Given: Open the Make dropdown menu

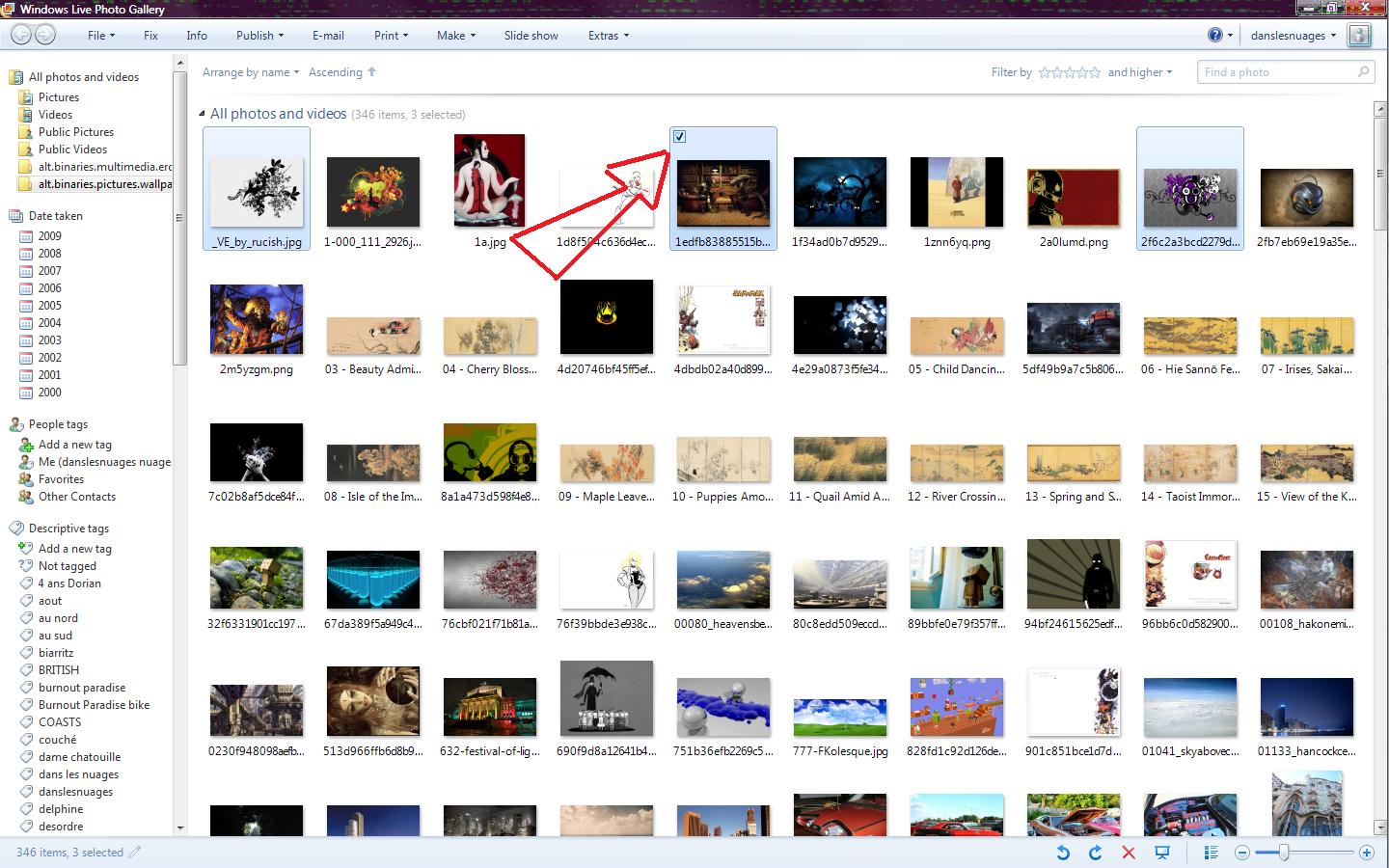Looking at the screenshot, I should (x=456, y=36).
